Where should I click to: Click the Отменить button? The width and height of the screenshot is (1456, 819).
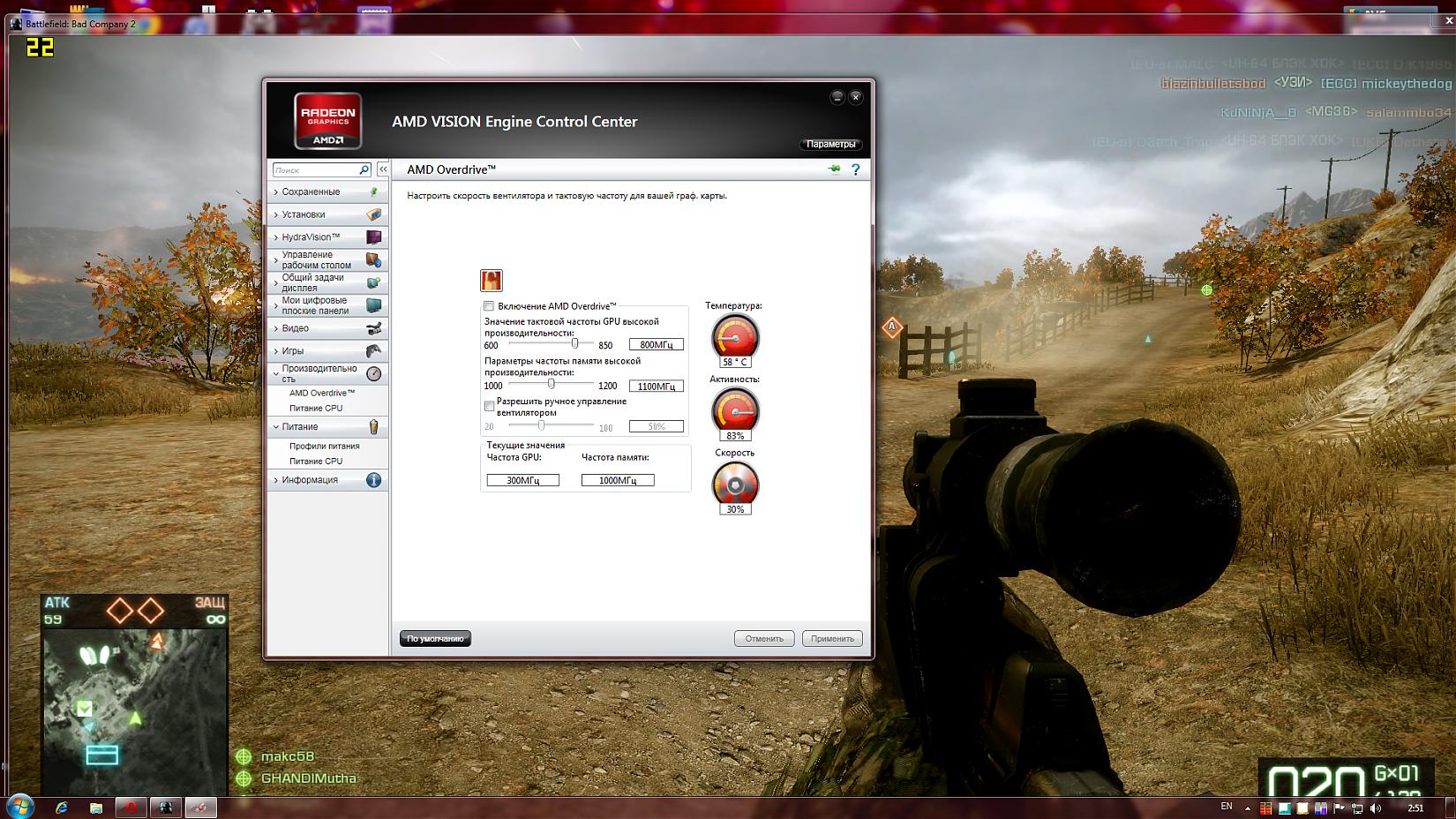click(x=764, y=639)
